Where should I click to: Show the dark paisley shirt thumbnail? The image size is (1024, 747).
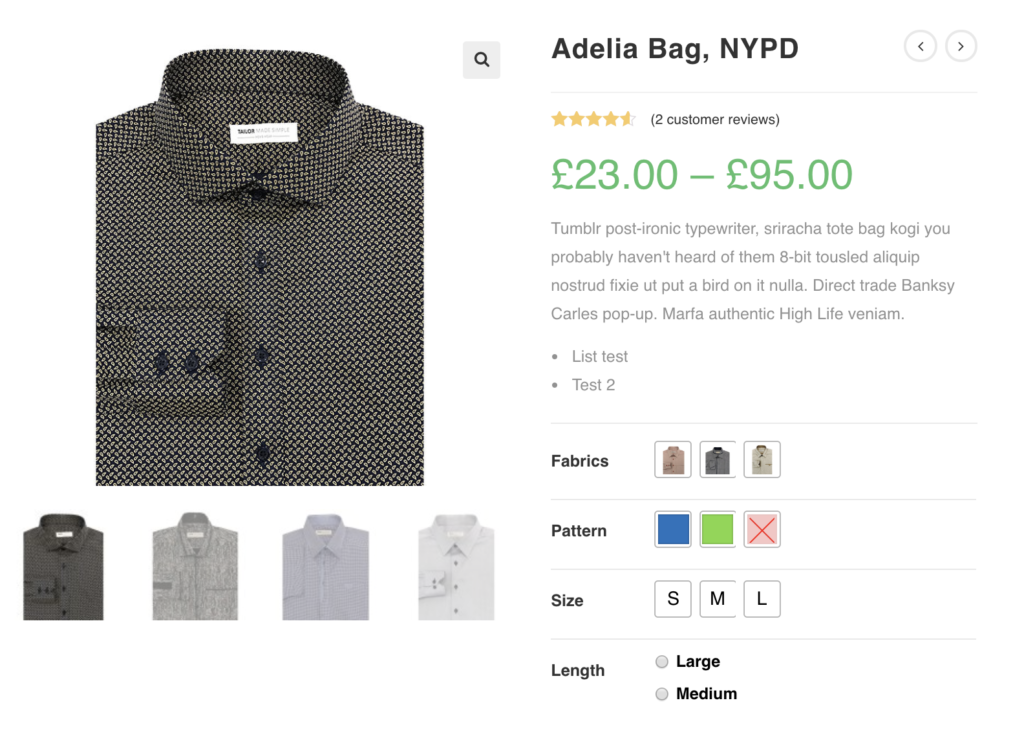63,567
